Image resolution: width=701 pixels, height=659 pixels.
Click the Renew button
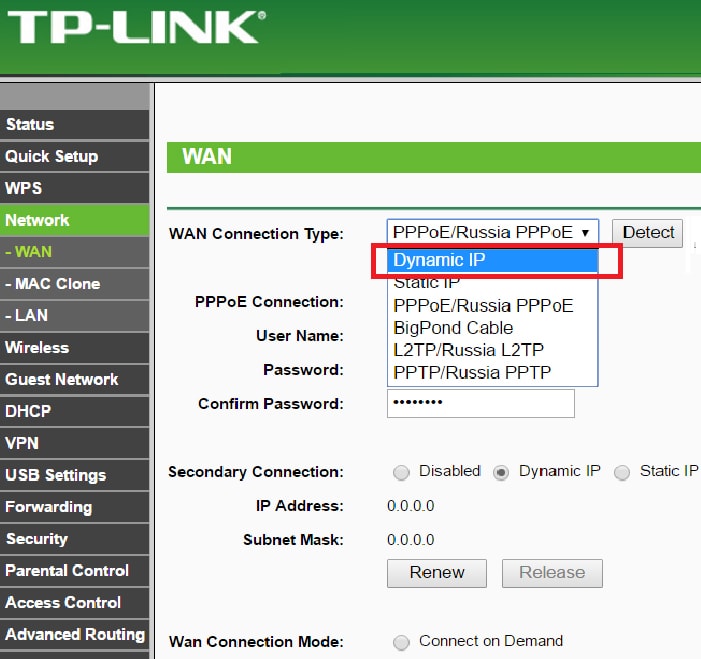[437, 573]
